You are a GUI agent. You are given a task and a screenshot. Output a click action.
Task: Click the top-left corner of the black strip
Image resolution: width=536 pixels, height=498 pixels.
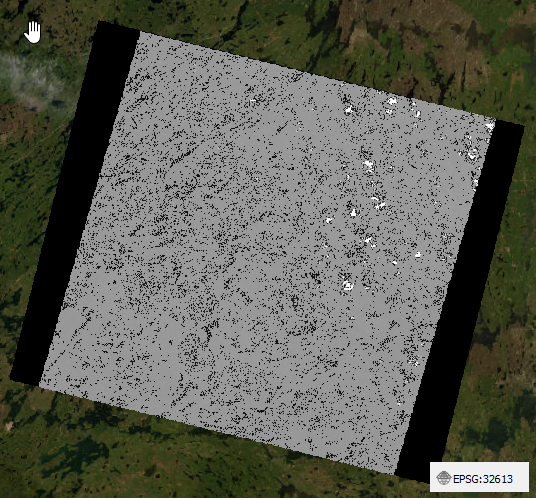tap(99, 22)
